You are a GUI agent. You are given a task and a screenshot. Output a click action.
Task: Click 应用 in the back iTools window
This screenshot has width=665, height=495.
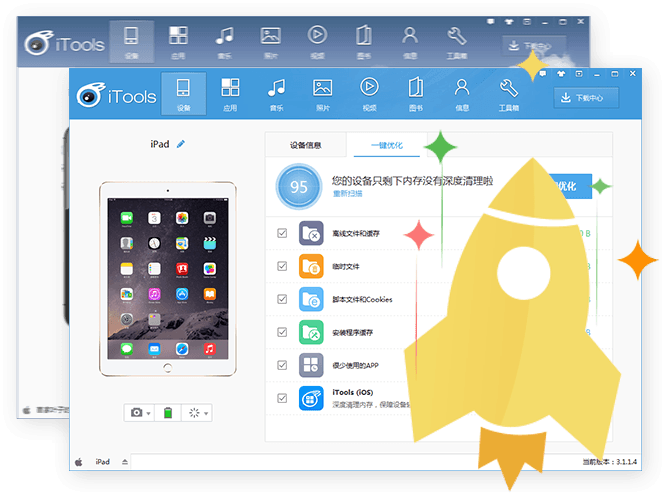pyautogui.click(x=178, y=42)
